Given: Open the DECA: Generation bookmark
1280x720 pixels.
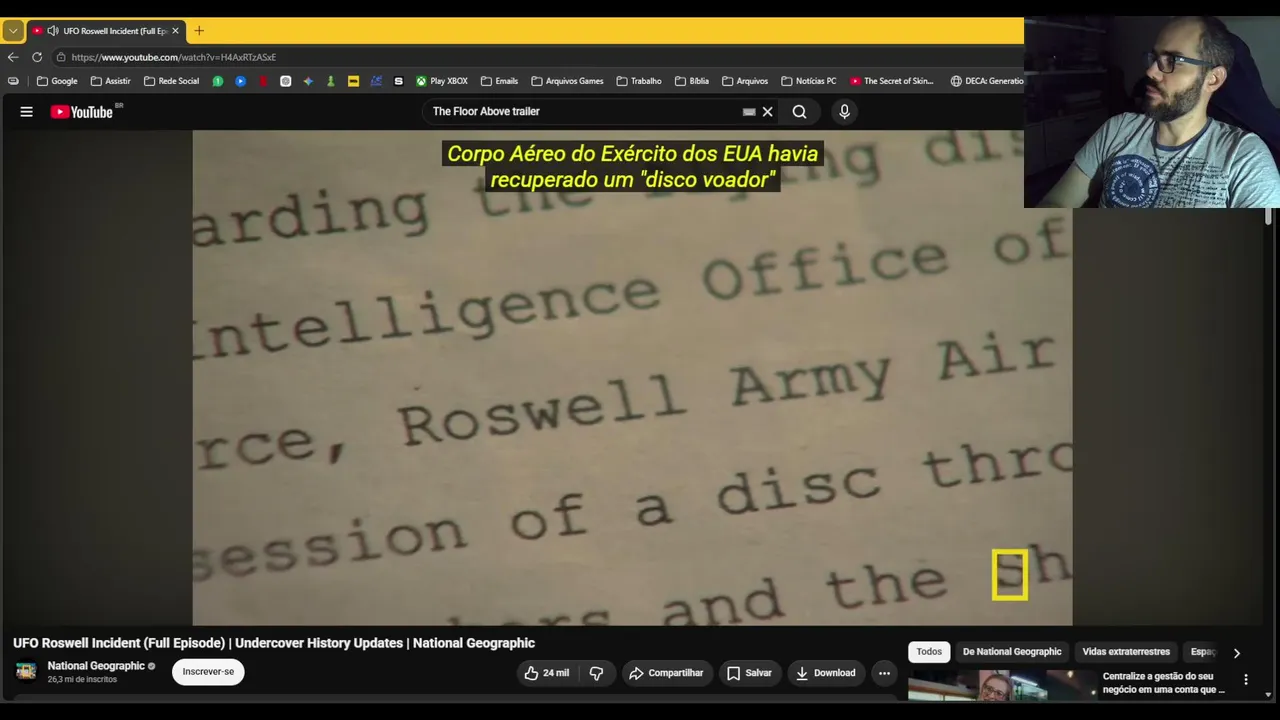Looking at the screenshot, I should [987, 81].
